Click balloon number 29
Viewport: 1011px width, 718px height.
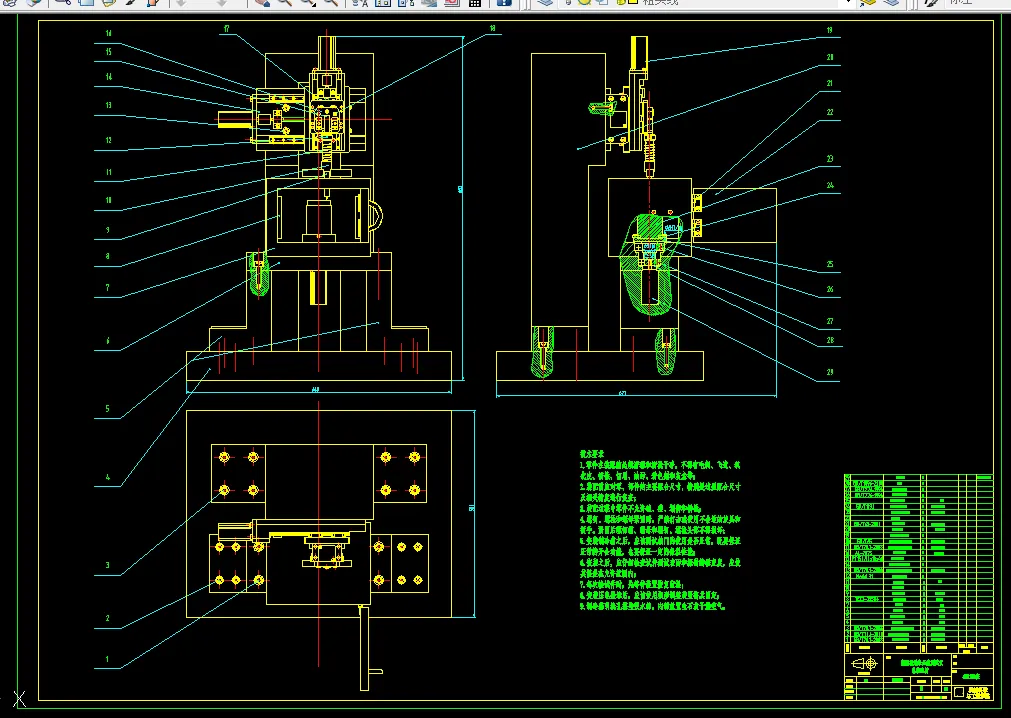tap(830, 372)
